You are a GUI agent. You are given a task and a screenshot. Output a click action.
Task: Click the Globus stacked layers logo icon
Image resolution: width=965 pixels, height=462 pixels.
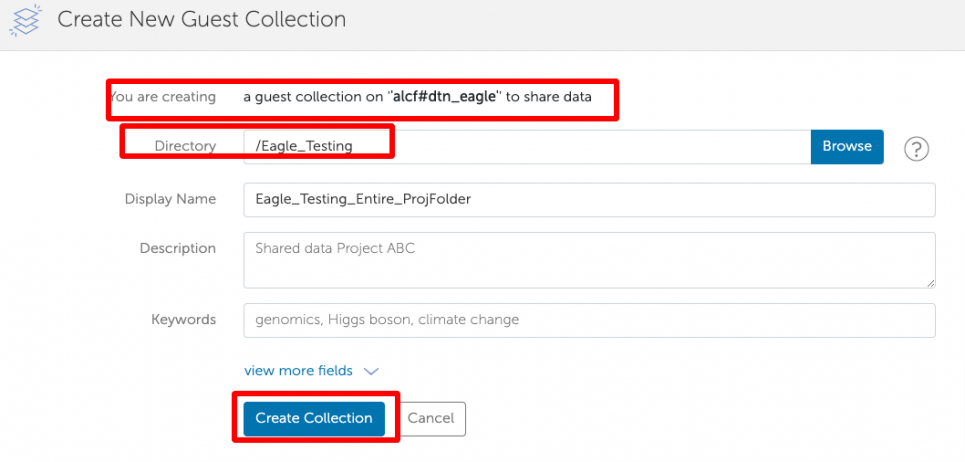pos(23,20)
